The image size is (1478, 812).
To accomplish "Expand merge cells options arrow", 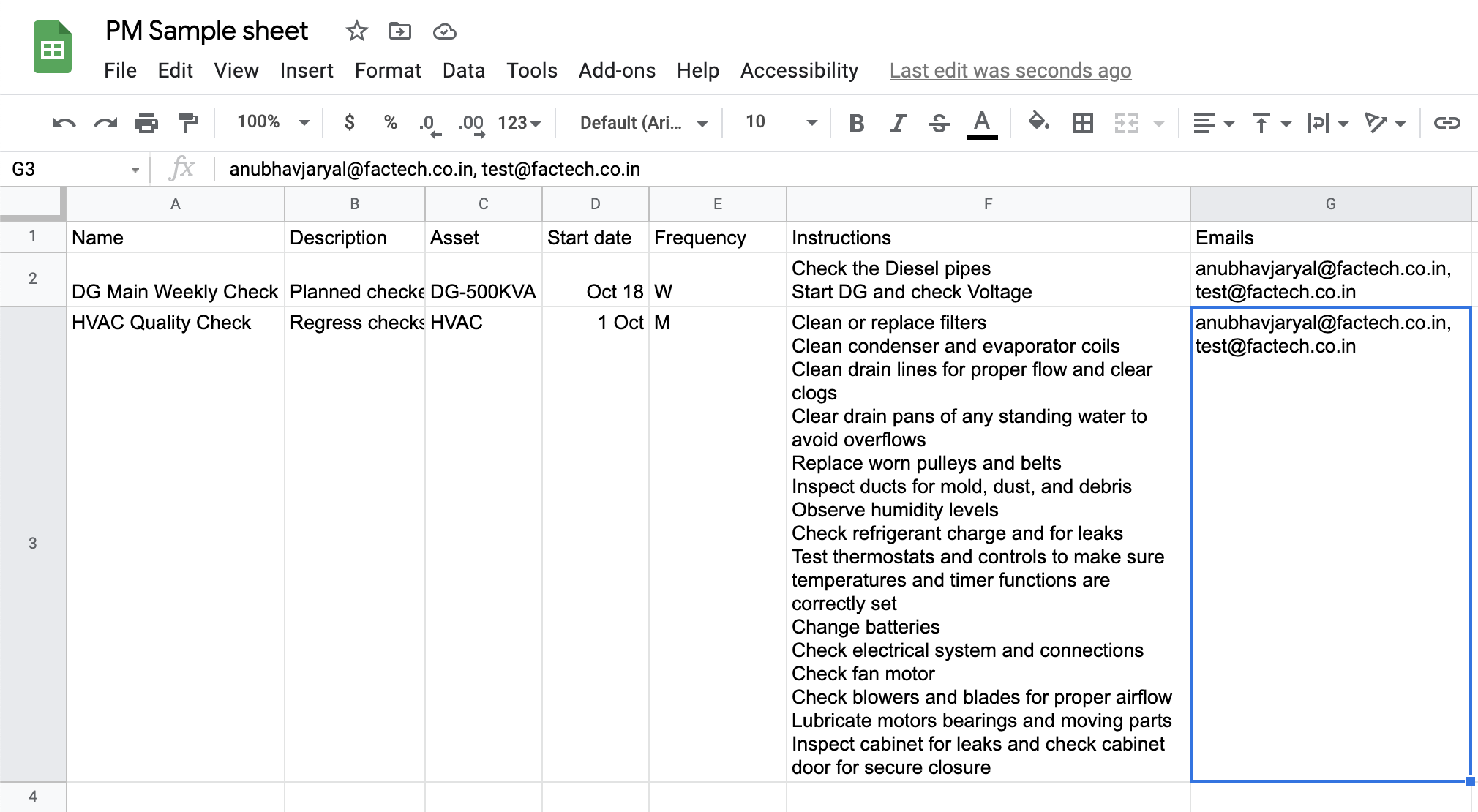I will pos(1159,124).
